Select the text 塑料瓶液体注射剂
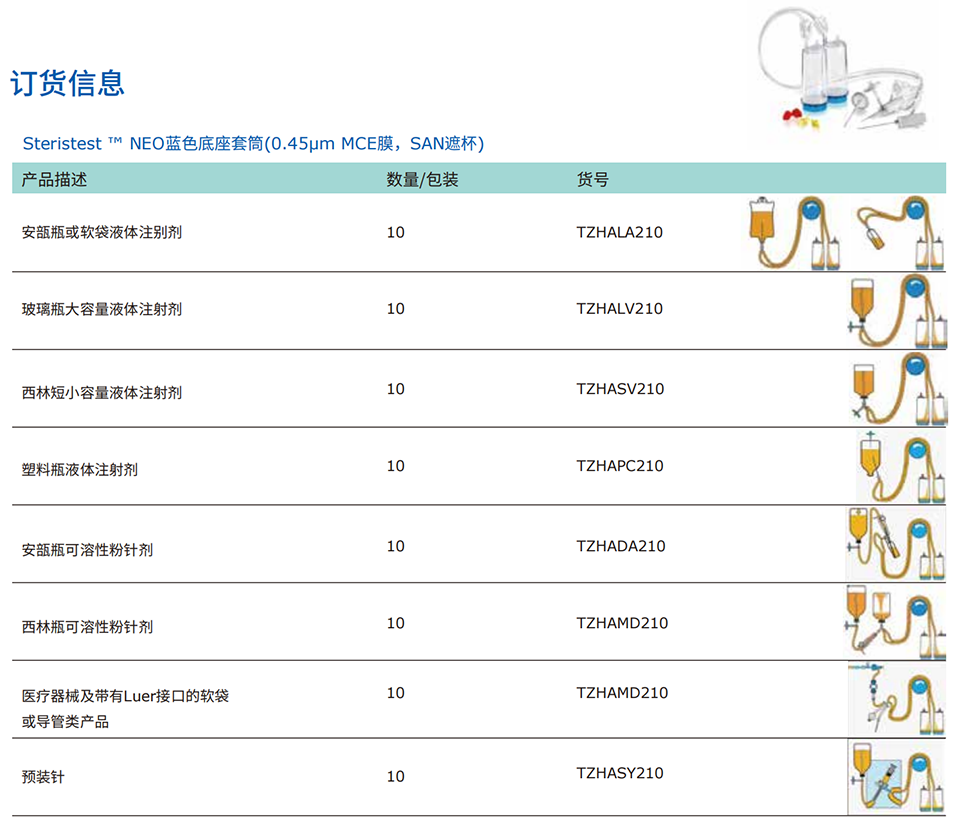960x825 pixels. (x=80, y=469)
